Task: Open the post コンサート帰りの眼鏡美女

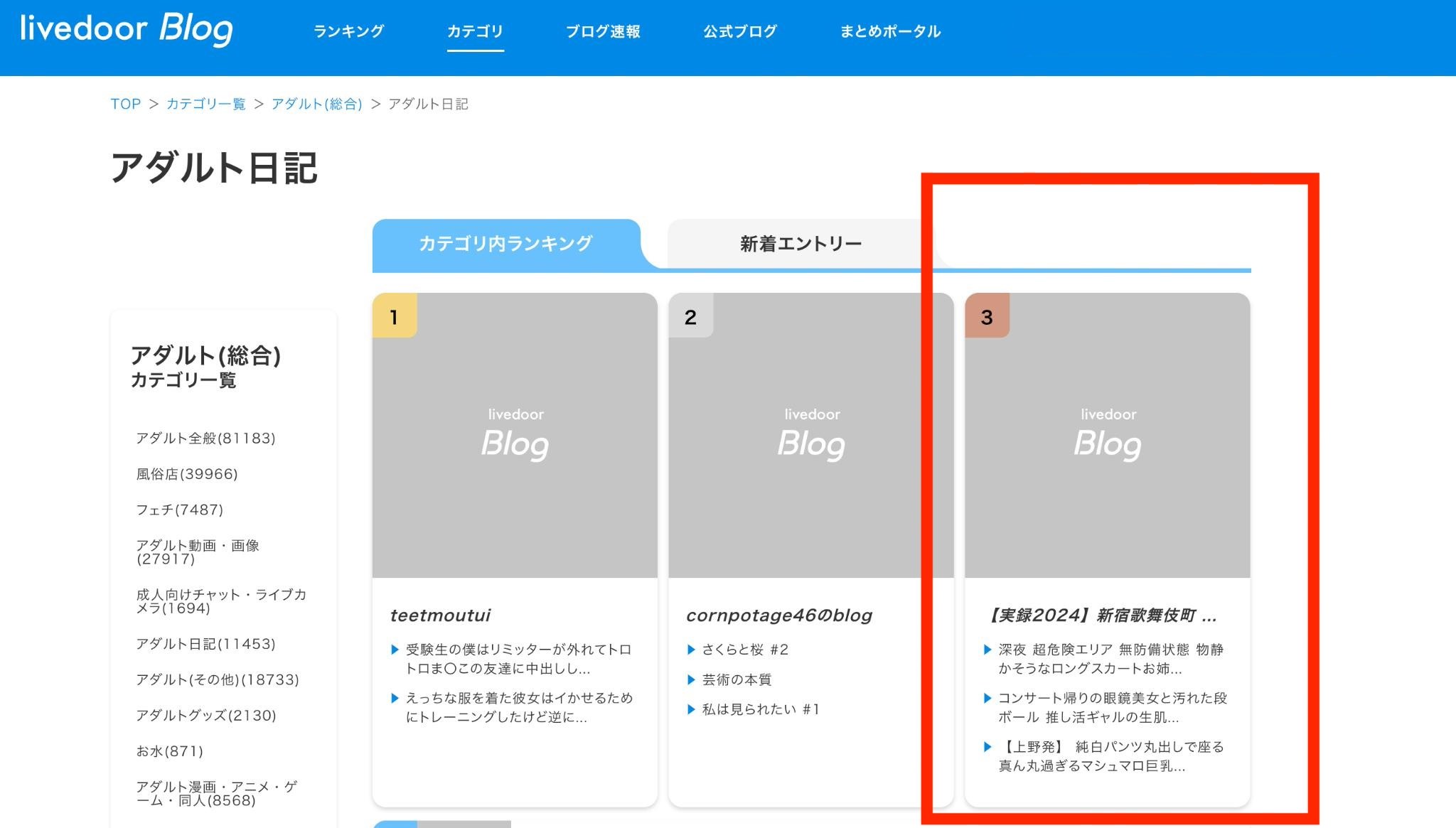Action: click(x=1113, y=707)
